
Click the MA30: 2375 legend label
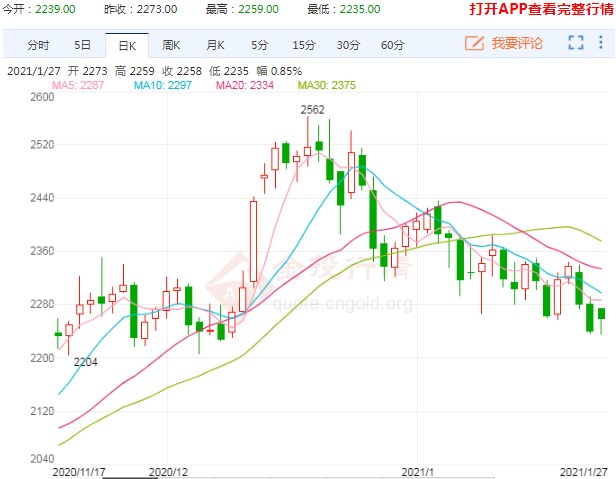(x=327, y=85)
